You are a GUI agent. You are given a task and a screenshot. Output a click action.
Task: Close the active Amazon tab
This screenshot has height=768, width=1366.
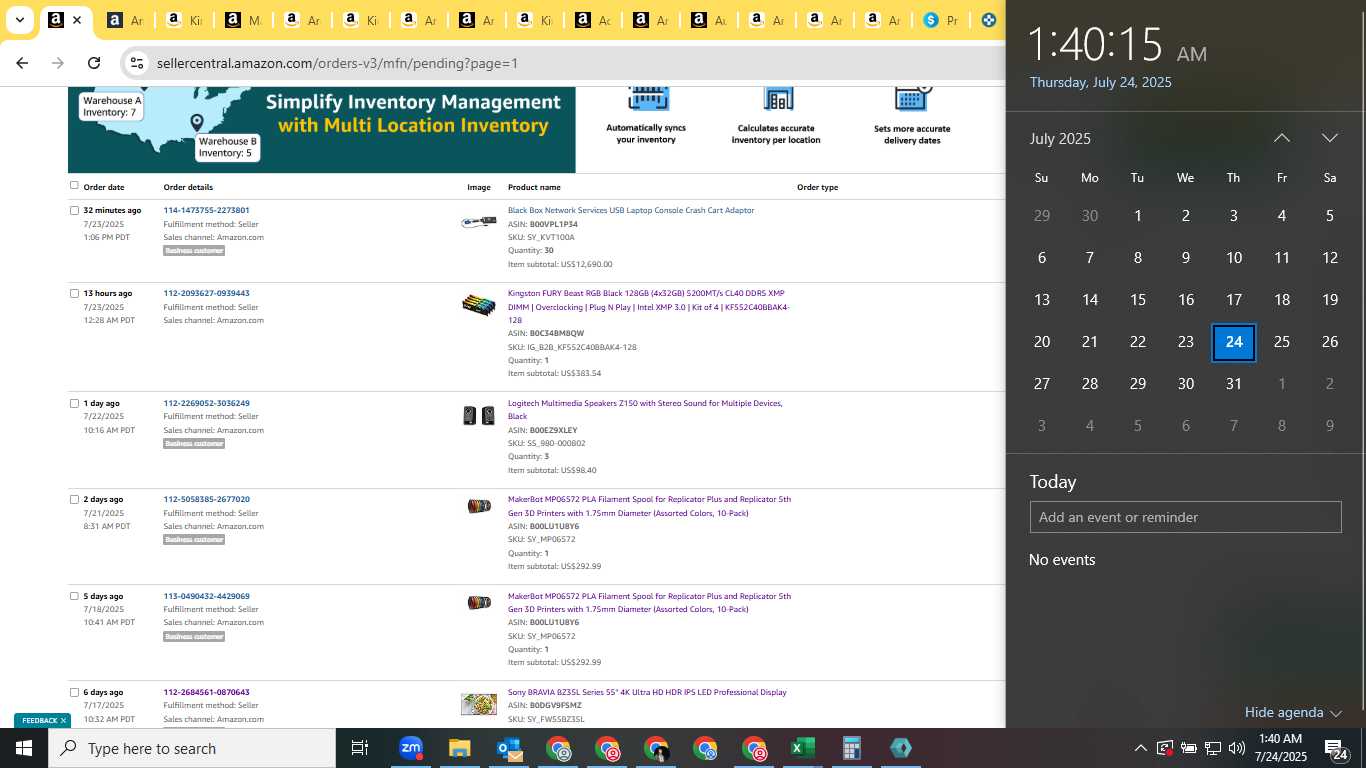pos(77,20)
